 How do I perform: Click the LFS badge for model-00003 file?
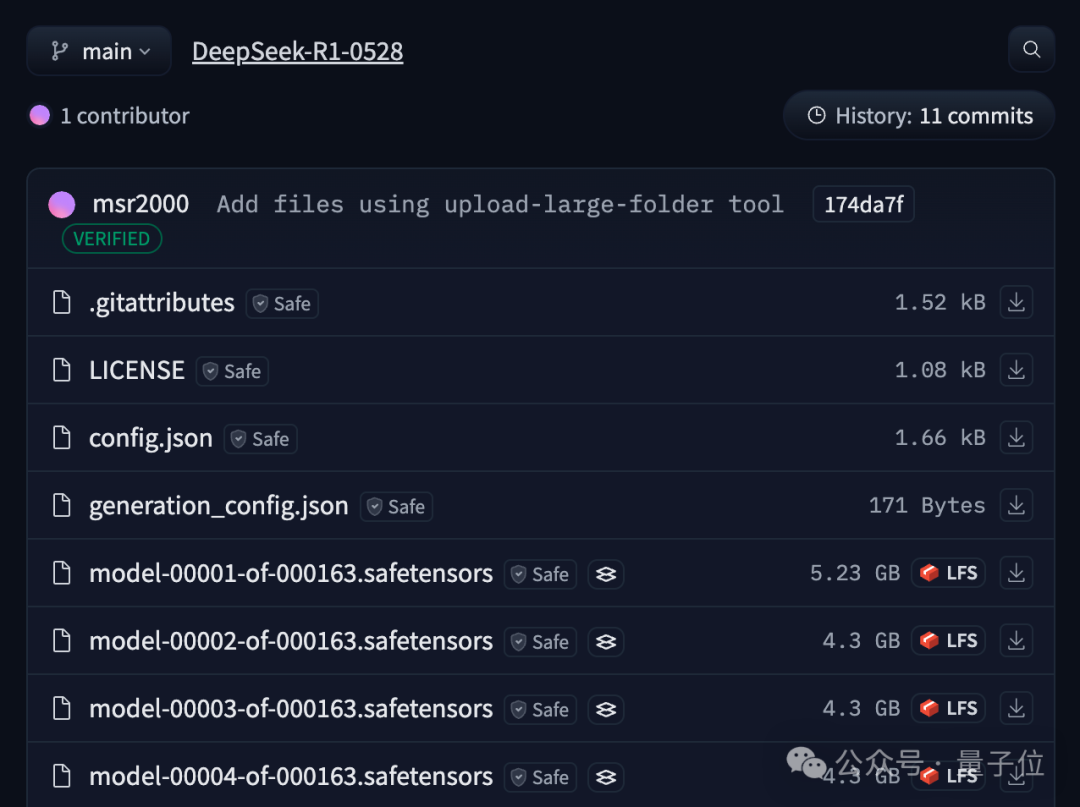(948, 708)
